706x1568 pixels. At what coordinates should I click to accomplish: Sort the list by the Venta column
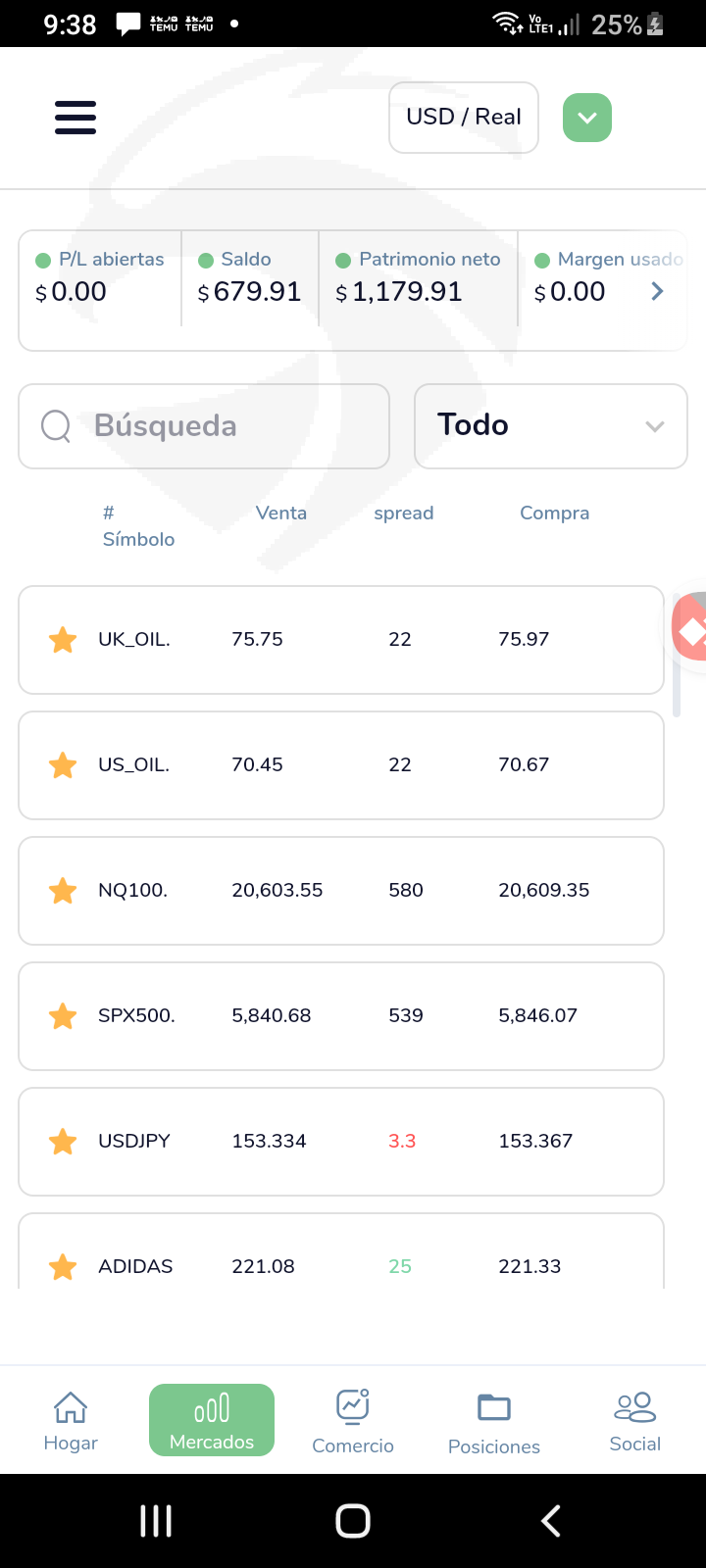[281, 514]
